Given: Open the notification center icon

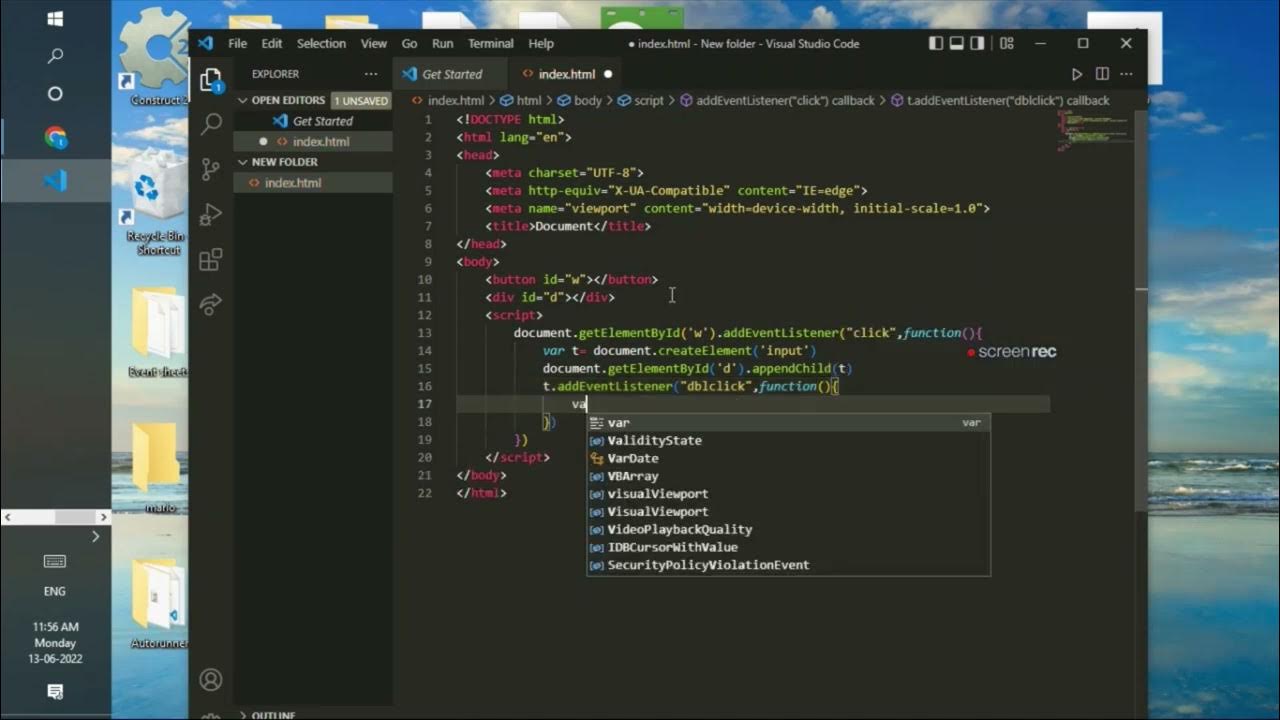Looking at the screenshot, I should 55,692.
